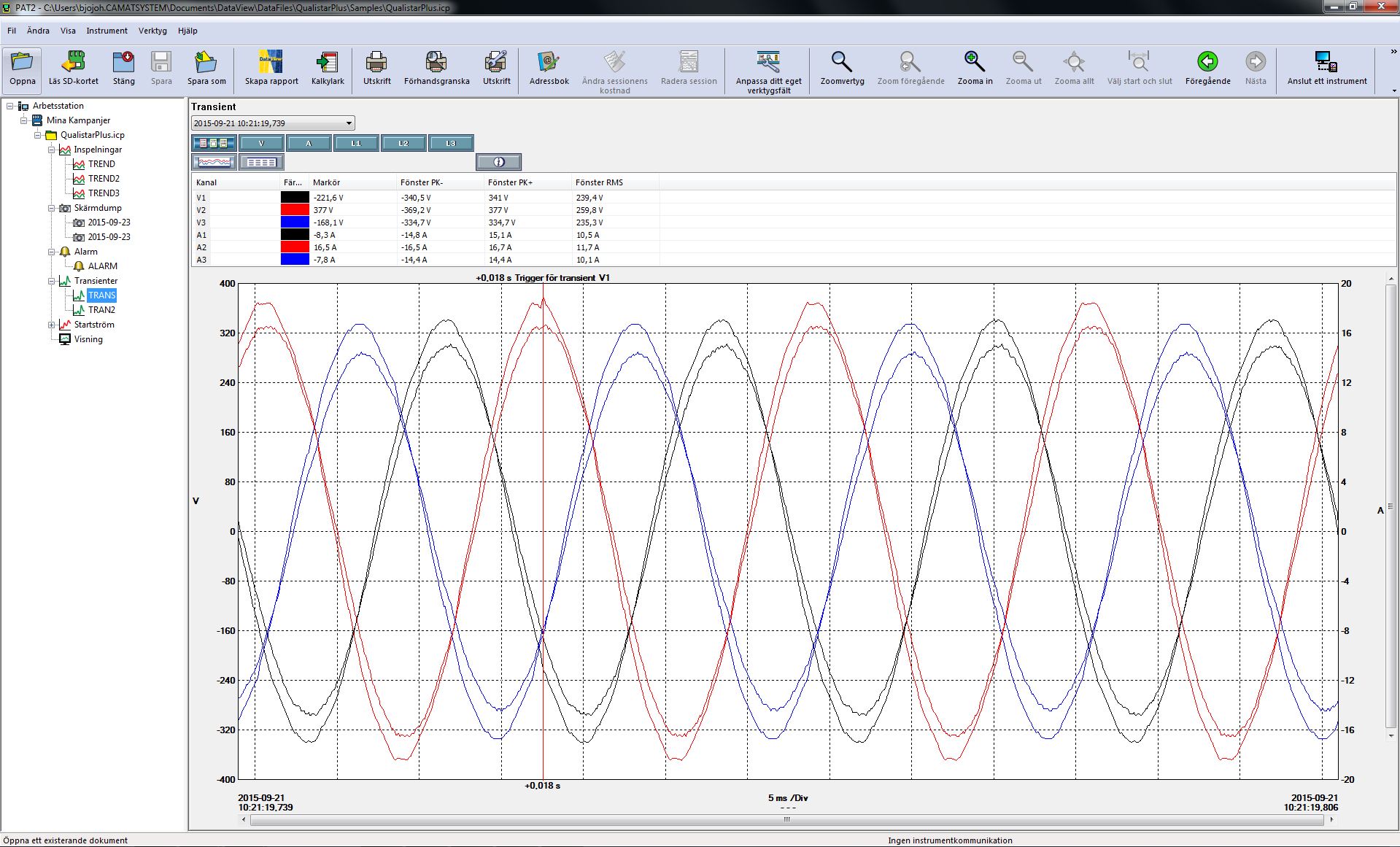This screenshot has height=847, width=1400.
Task: Open the transient timestamp dropdown
Action: 349,123
